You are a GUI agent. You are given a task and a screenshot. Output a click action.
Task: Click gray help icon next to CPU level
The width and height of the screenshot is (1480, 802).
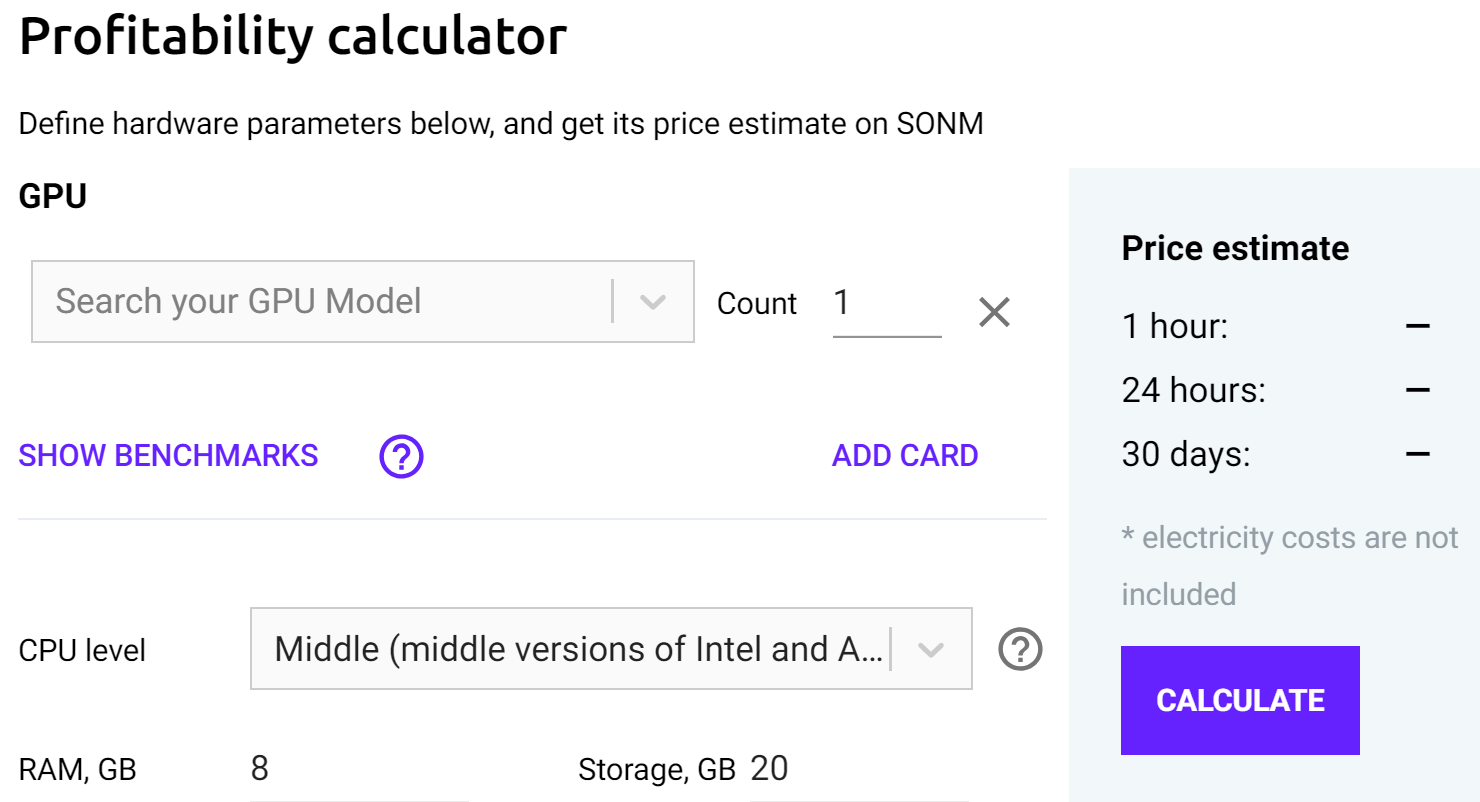click(x=1020, y=650)
